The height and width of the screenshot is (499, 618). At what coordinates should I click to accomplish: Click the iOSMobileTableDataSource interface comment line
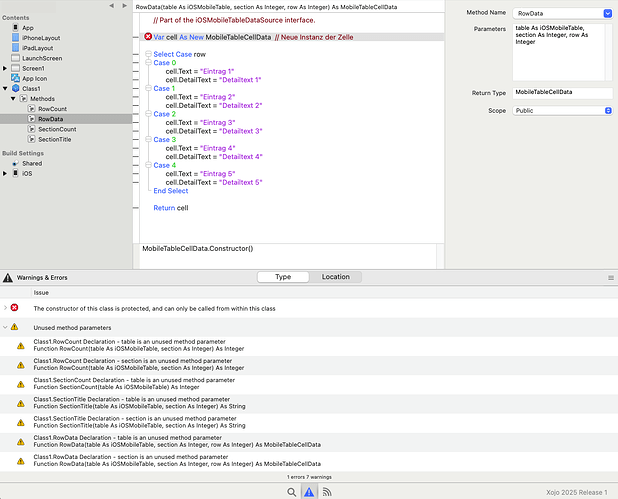[x=234, y=20]
